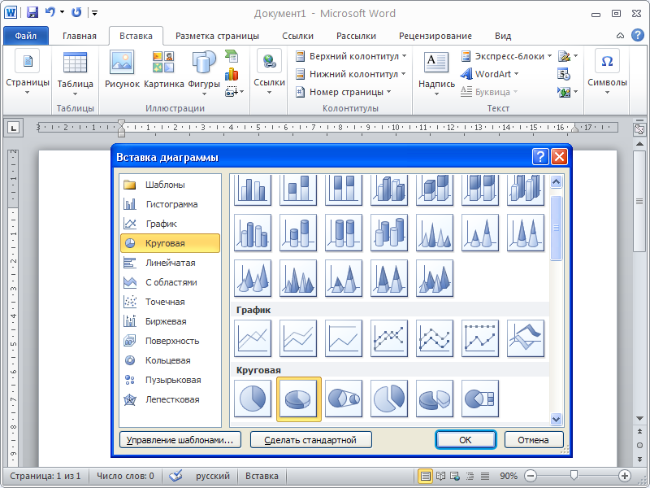
Task: Switch to the Рецензирование tab
Action: click(435, 36)
